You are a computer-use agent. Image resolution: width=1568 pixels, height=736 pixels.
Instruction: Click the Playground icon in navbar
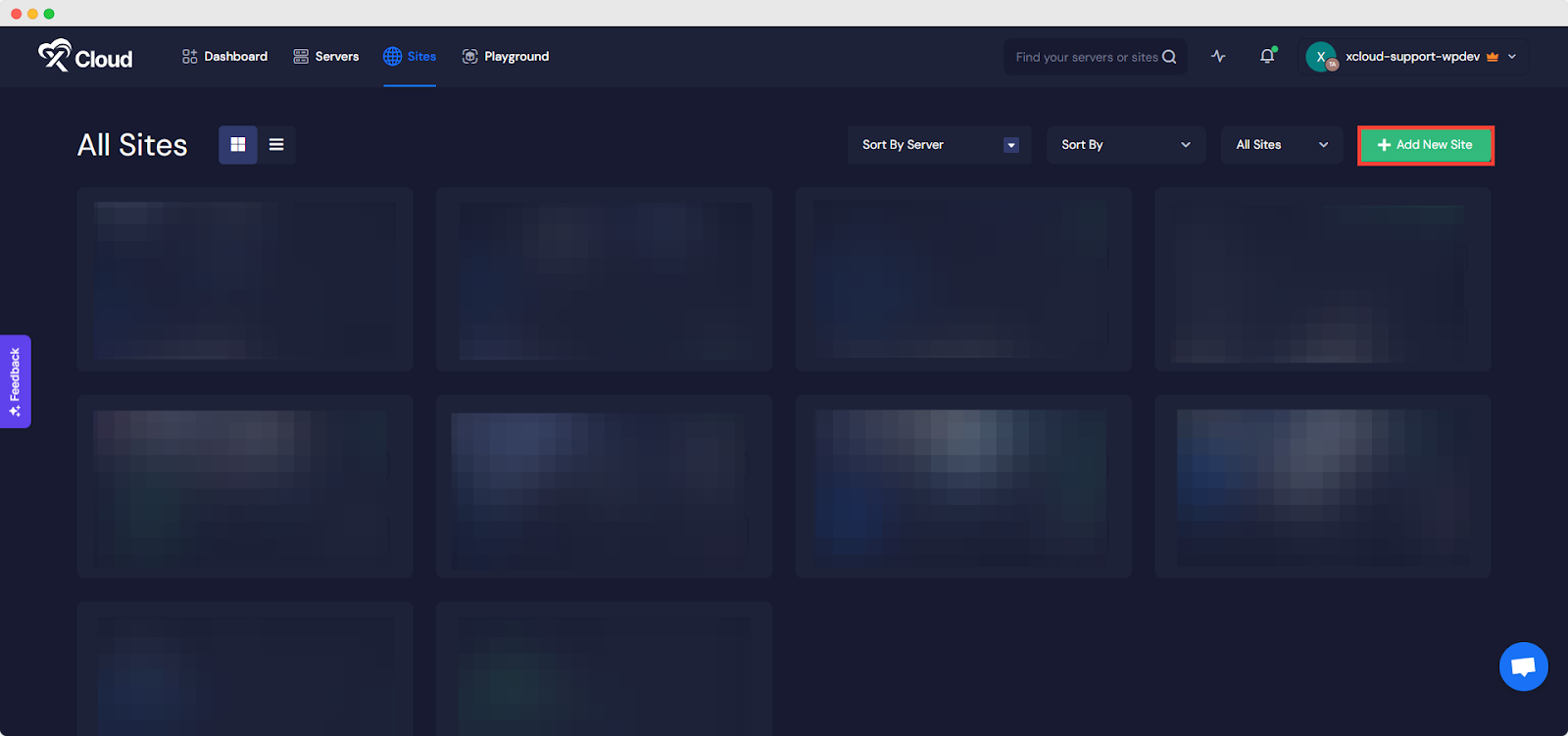[470, 56]
